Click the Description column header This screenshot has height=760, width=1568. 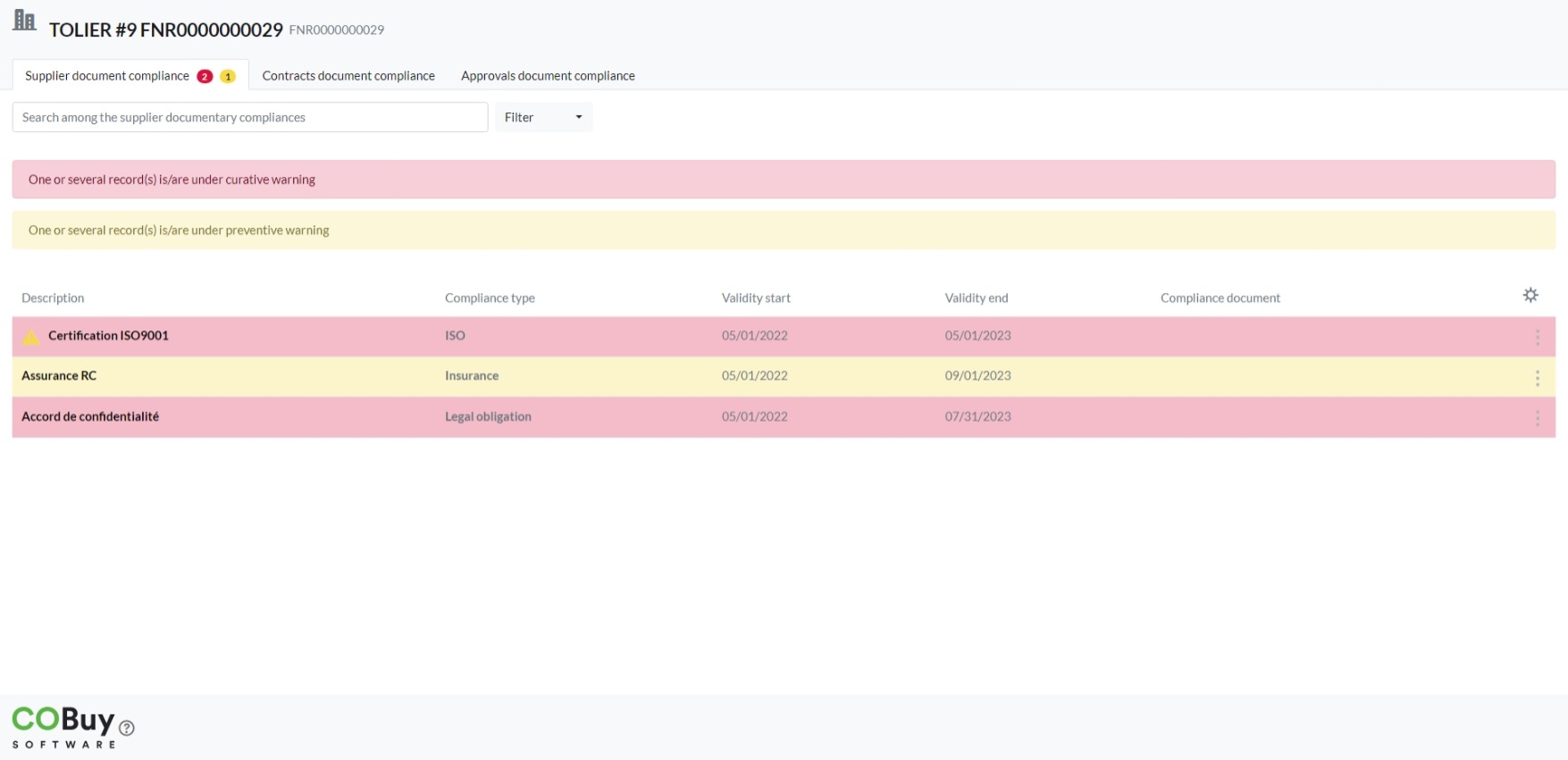(x=53, y=298)
